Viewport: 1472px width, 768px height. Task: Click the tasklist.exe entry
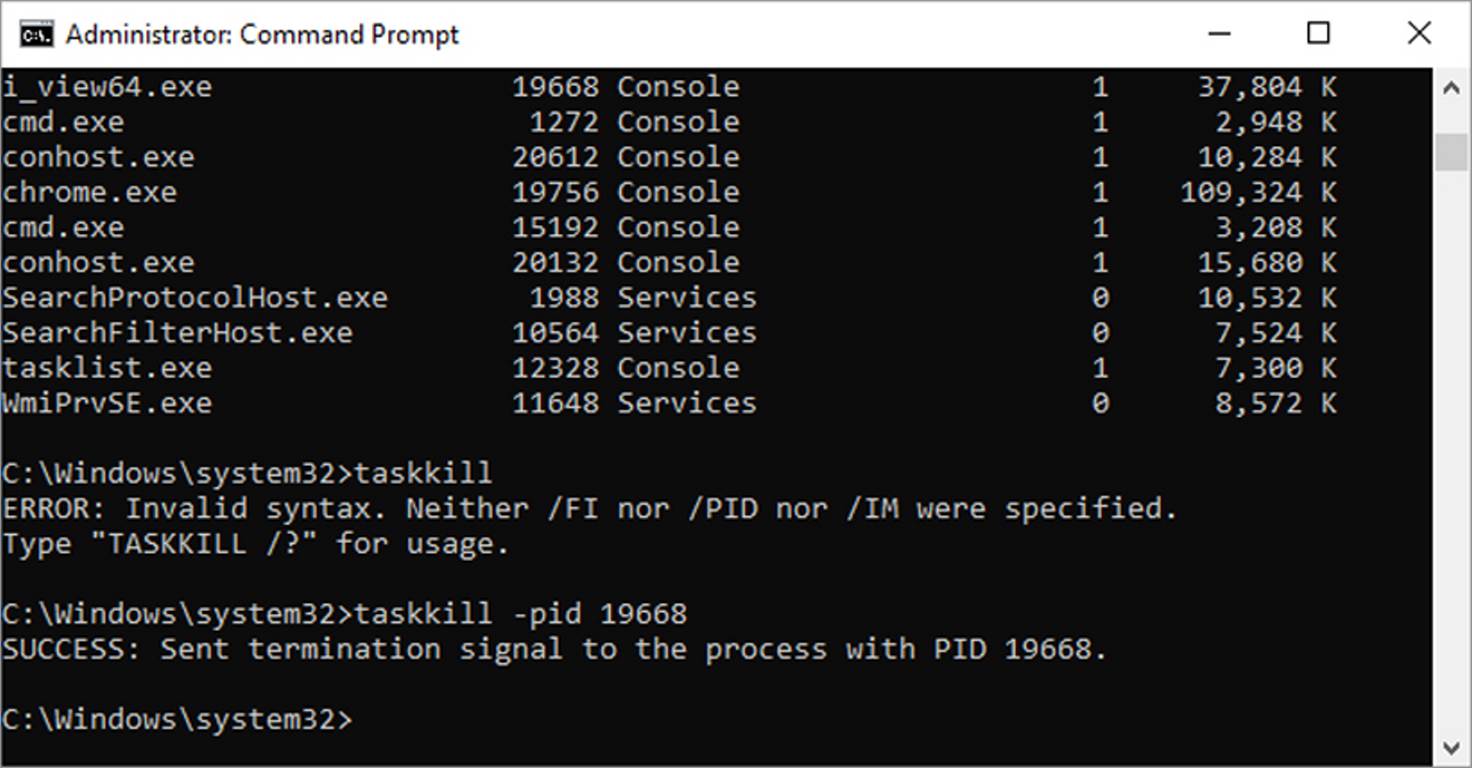click(104, 367)
